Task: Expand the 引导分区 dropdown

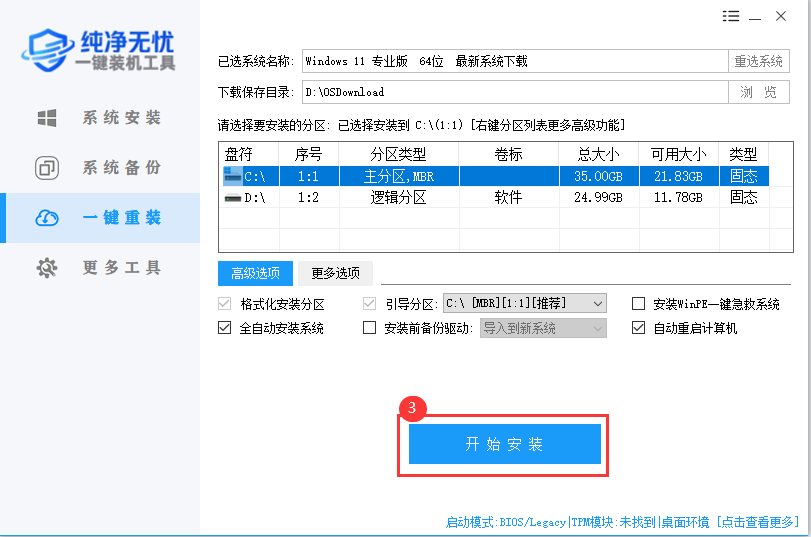Action: click(598, 303)
